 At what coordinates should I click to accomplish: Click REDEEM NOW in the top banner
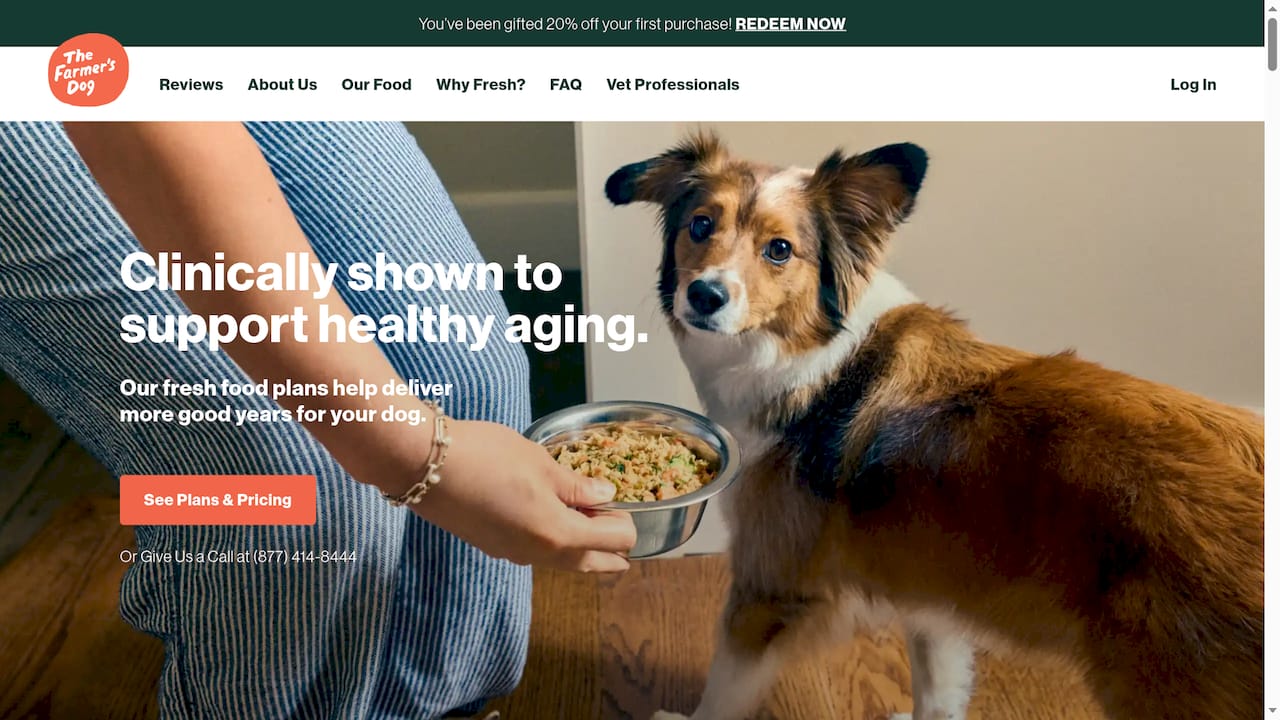pyautogui.click(x=790, y=24)
